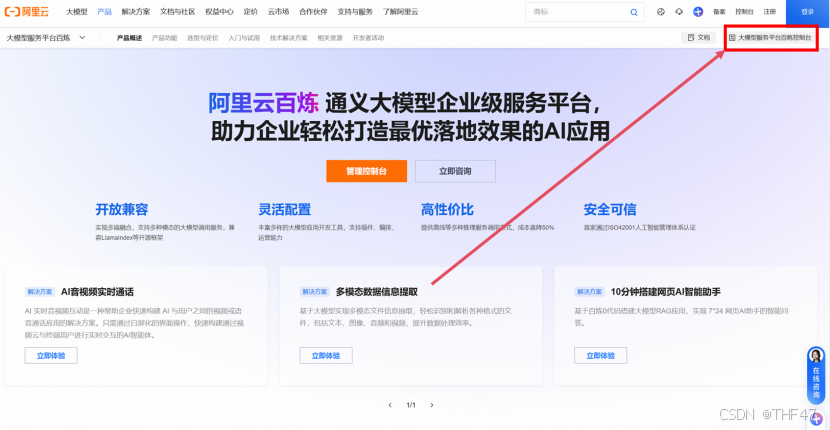Image resolution: width=830 pixels, height=430 pixels.
Task: Click the 注册 link in header
Action: [x=770, y=12]
